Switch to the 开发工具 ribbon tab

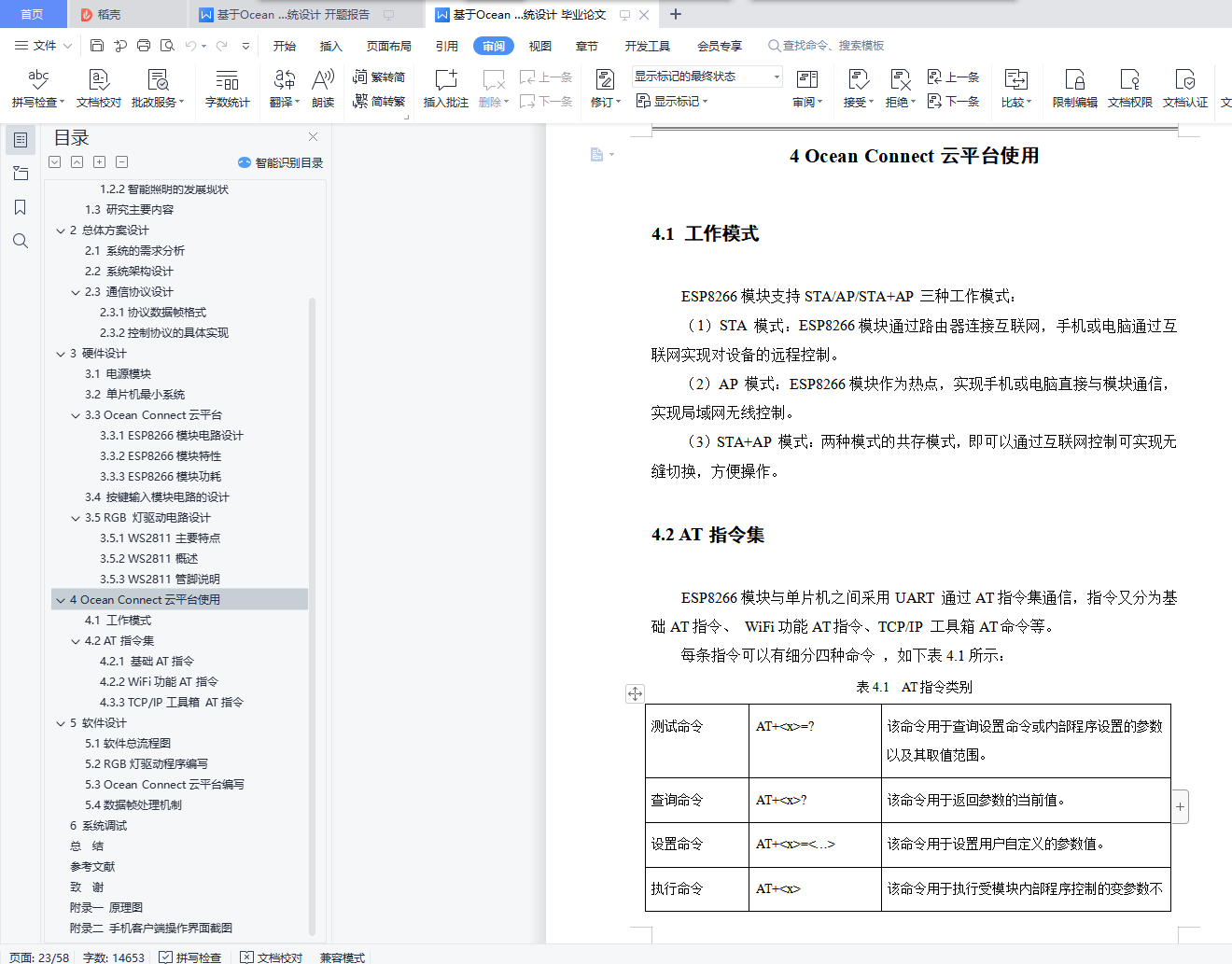[x=647, y=46]
